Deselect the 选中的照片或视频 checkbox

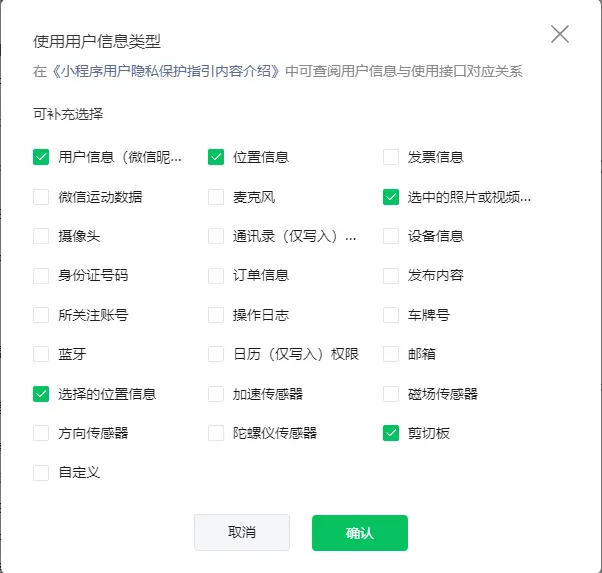pyautogui.click(x=391, y=197)
